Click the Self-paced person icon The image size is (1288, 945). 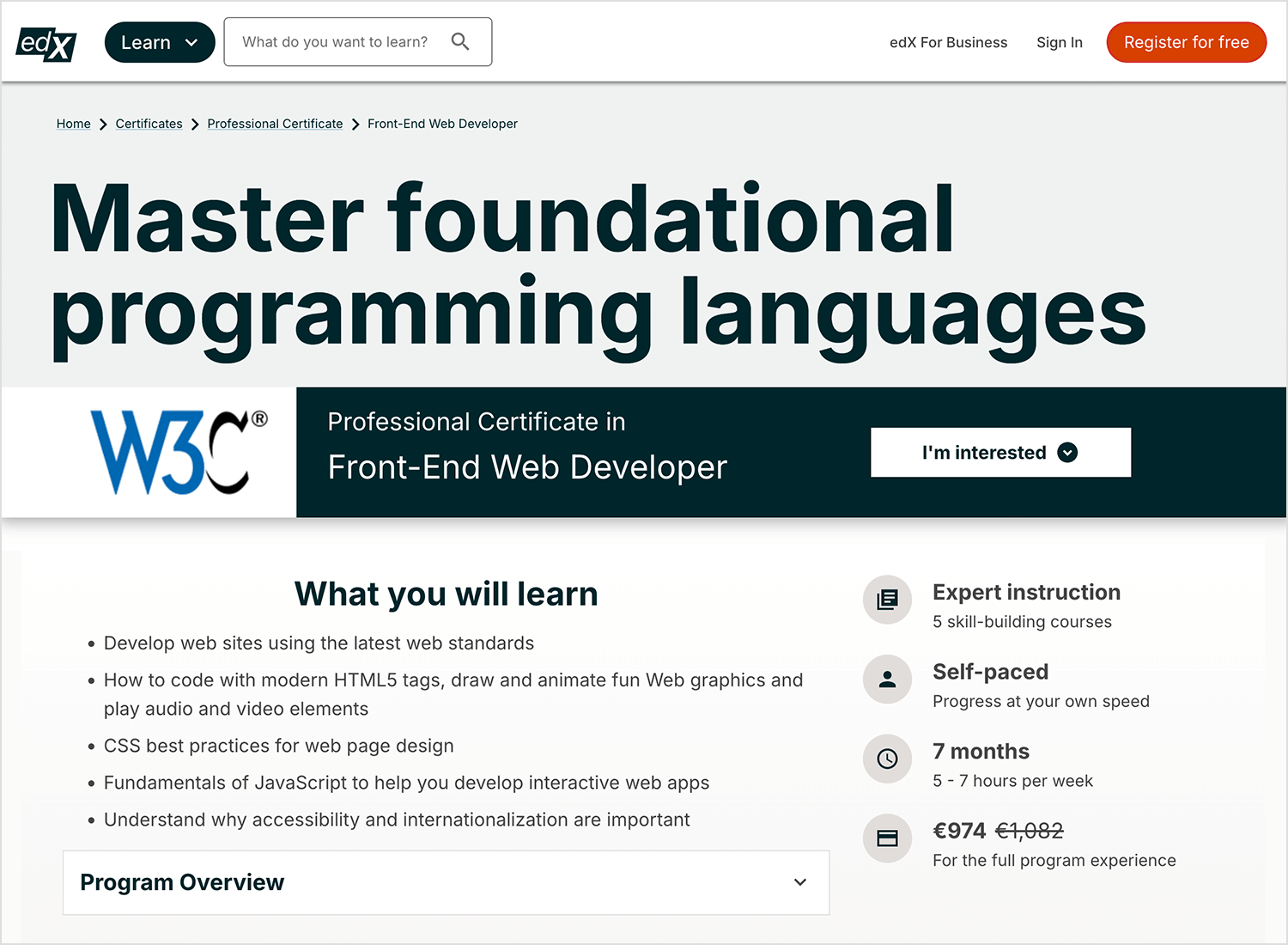[887, 680]
